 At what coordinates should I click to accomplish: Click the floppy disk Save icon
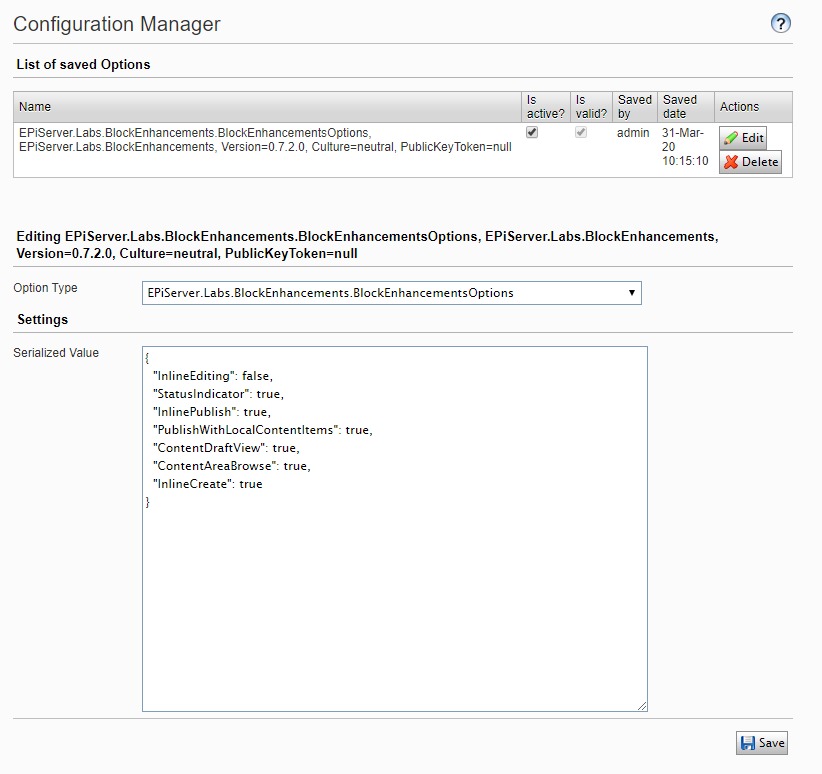click(x=747, y=743)
